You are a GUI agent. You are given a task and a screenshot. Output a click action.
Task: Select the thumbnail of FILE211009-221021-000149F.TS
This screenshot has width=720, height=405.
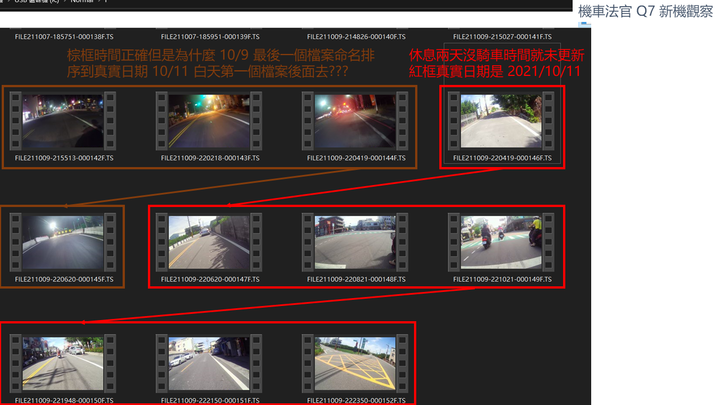point(501,242)
